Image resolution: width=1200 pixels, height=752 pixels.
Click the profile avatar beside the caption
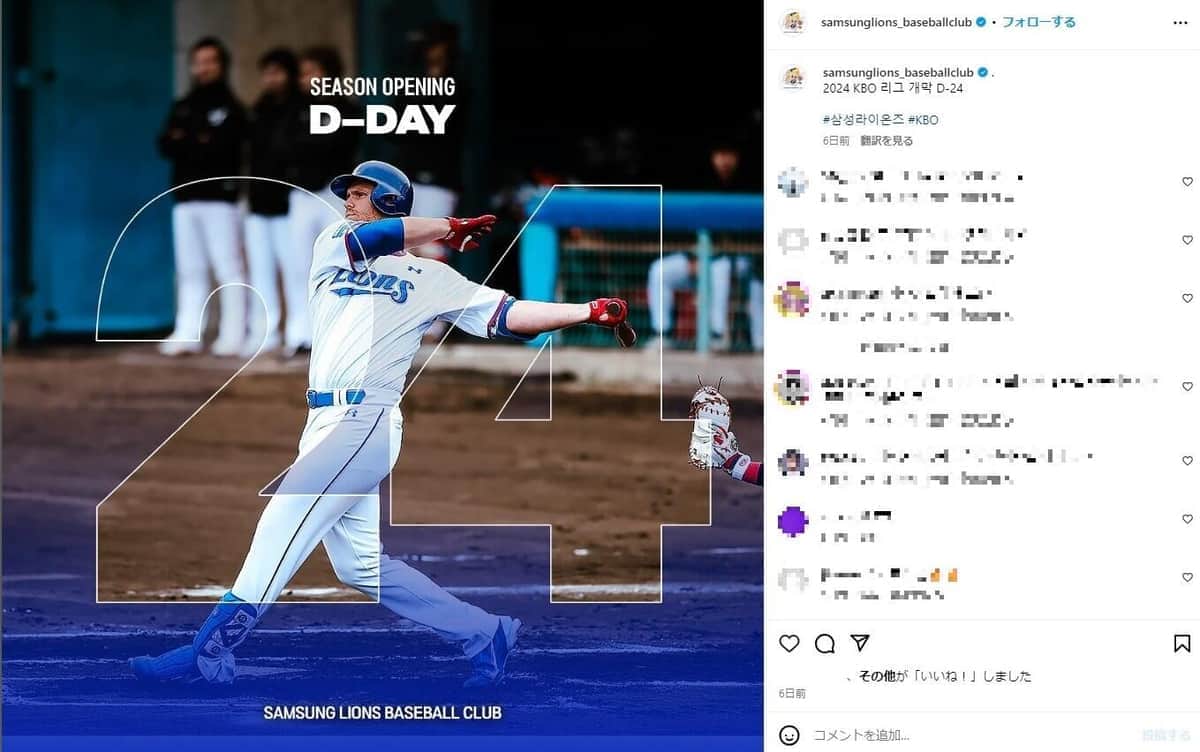[x=793, y=78]
